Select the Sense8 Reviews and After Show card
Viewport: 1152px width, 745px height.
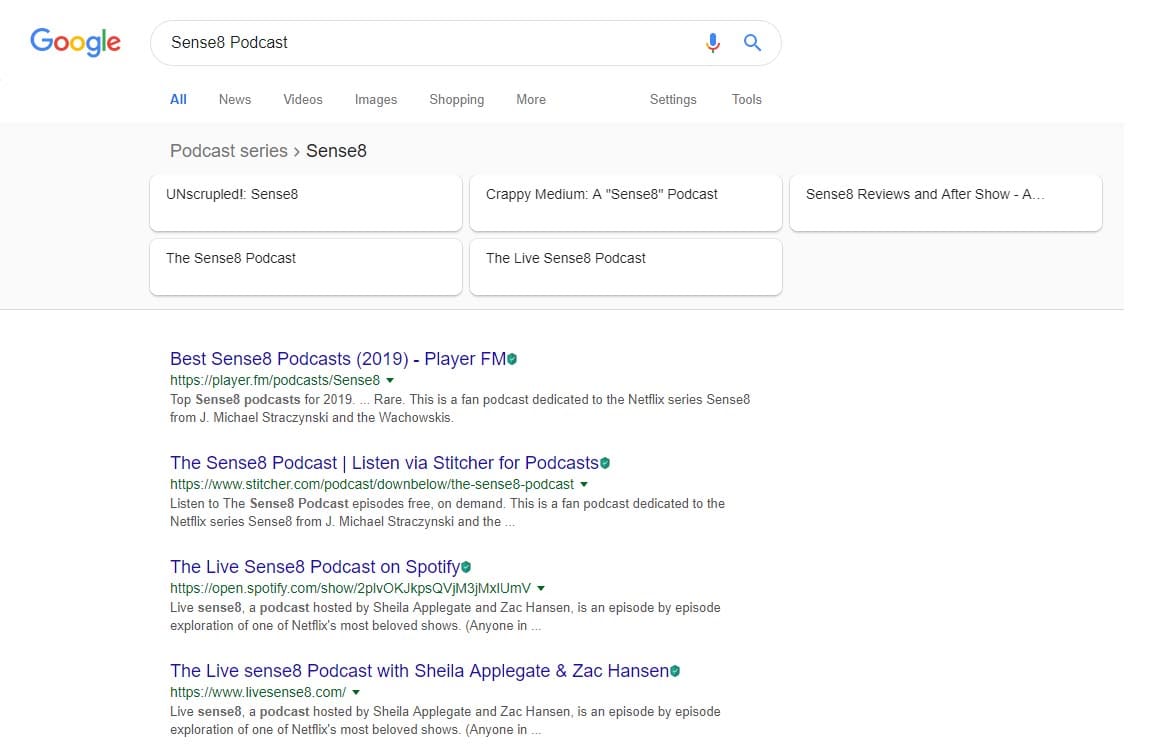[x=946, y=203]
